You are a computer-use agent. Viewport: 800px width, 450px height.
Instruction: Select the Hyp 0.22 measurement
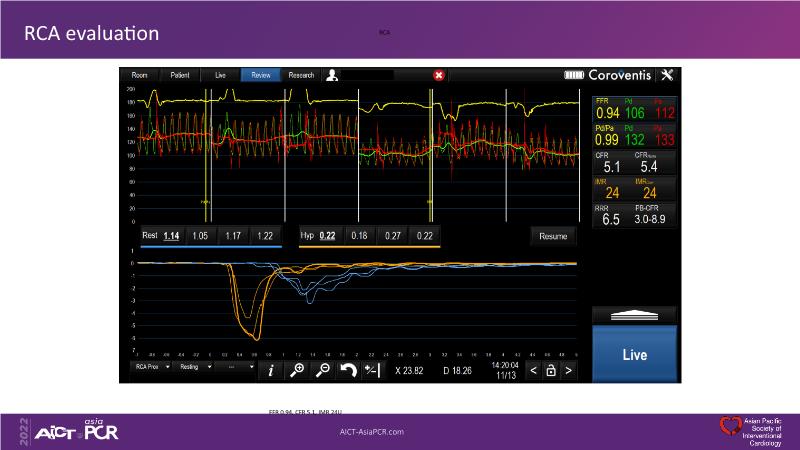(327, 236)
